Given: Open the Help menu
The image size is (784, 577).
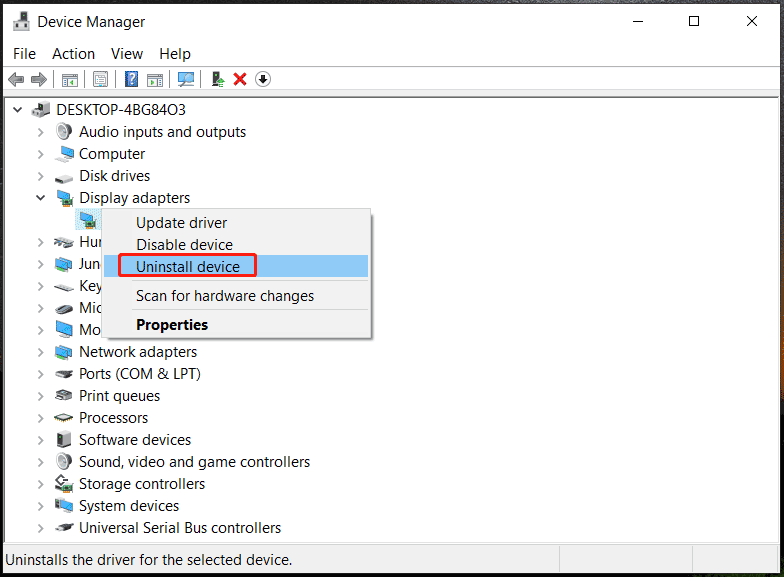Looking at the screenshot, I should click(x=175, y=54).
